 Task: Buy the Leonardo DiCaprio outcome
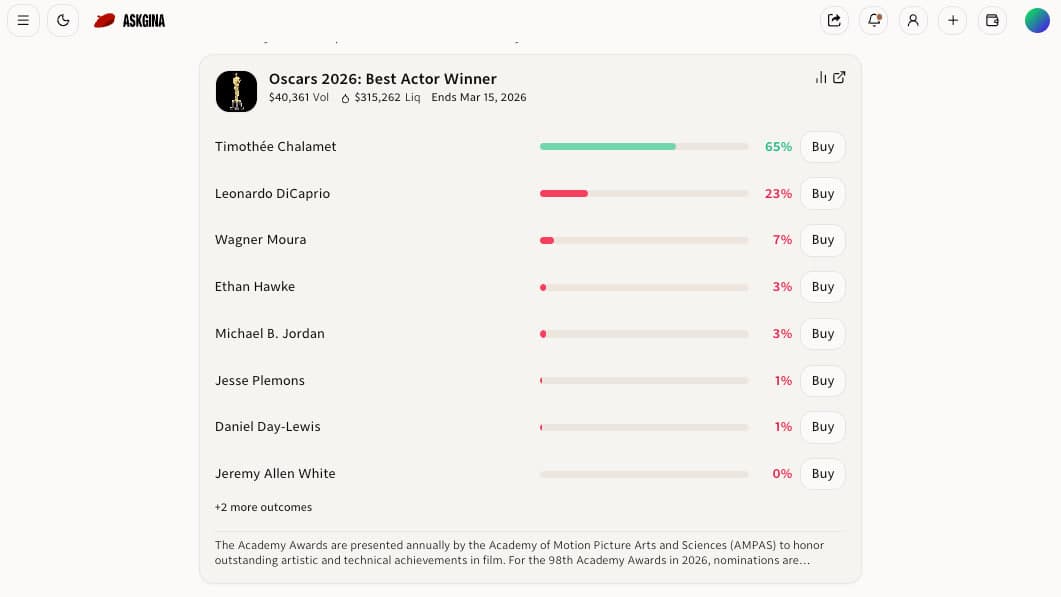pyautogui.click(x=822, y=193)
